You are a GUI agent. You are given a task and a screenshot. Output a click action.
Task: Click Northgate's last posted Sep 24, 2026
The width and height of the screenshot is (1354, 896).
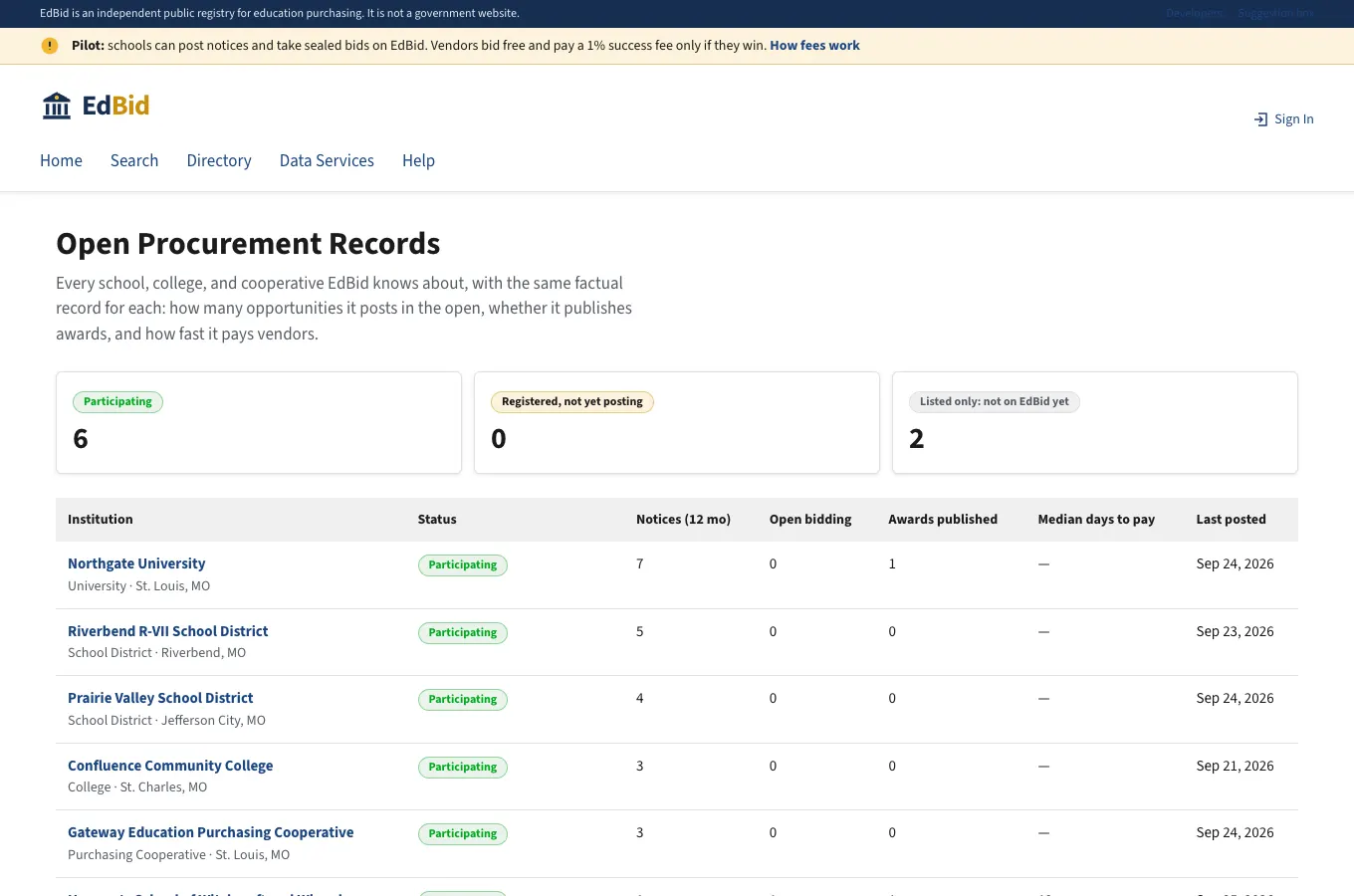pos(1235,563)
